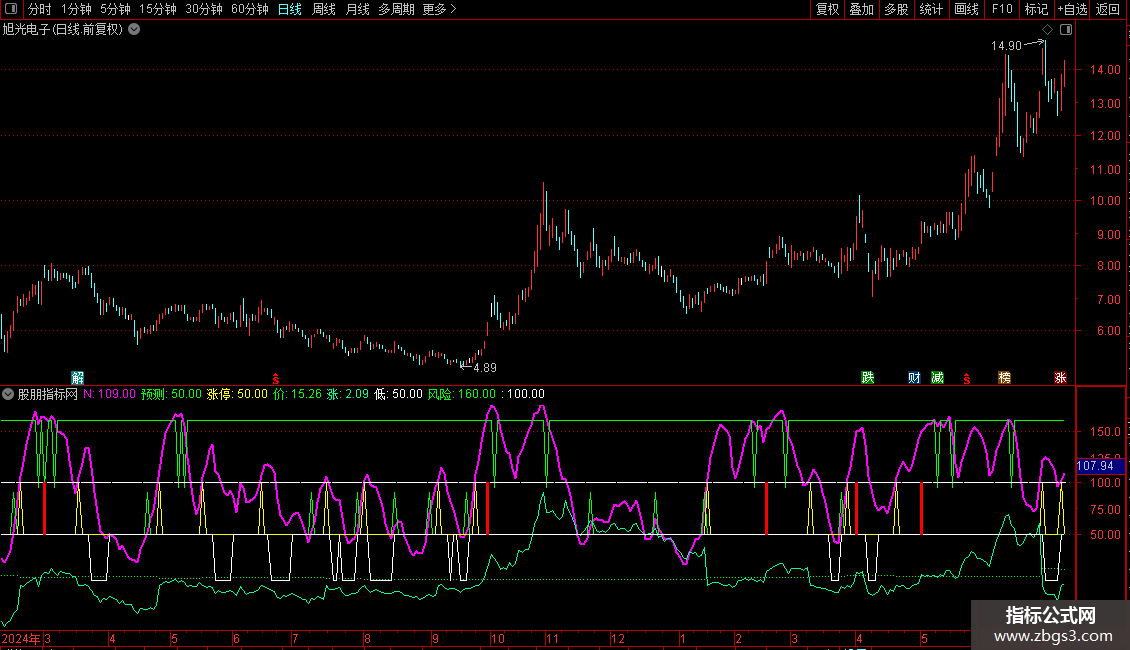Click the 叠加 overlay button
Image resolution: width=1130 pixels, height=650 pixels.
point(862,9)
